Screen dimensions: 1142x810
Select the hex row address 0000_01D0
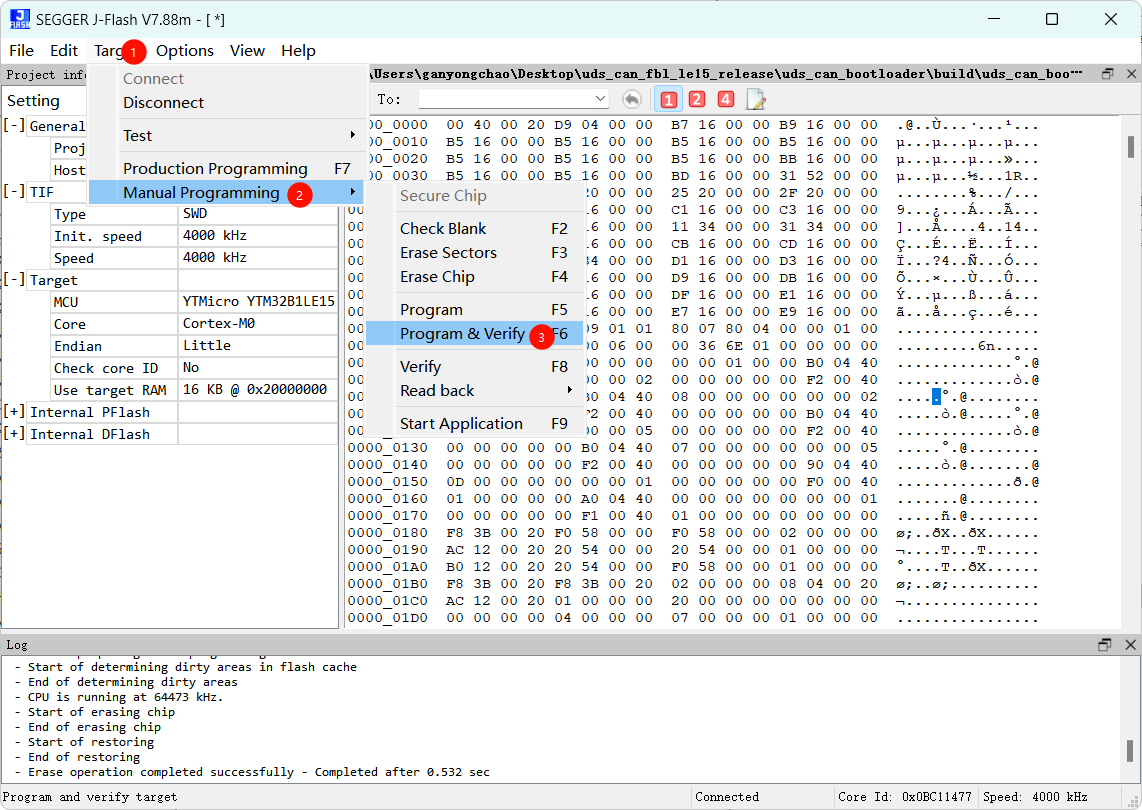388,618
